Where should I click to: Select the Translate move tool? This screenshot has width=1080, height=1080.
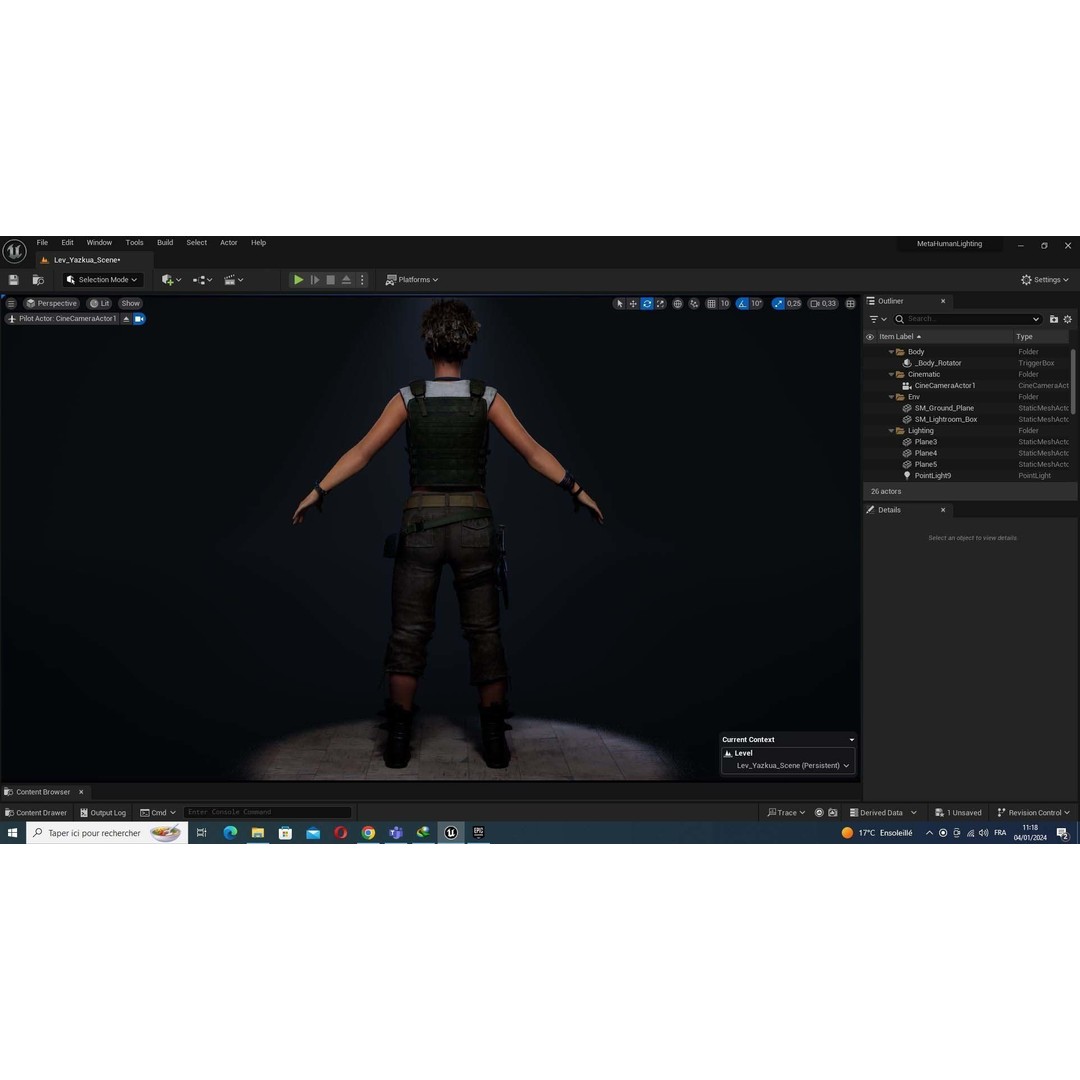[633, 303]
